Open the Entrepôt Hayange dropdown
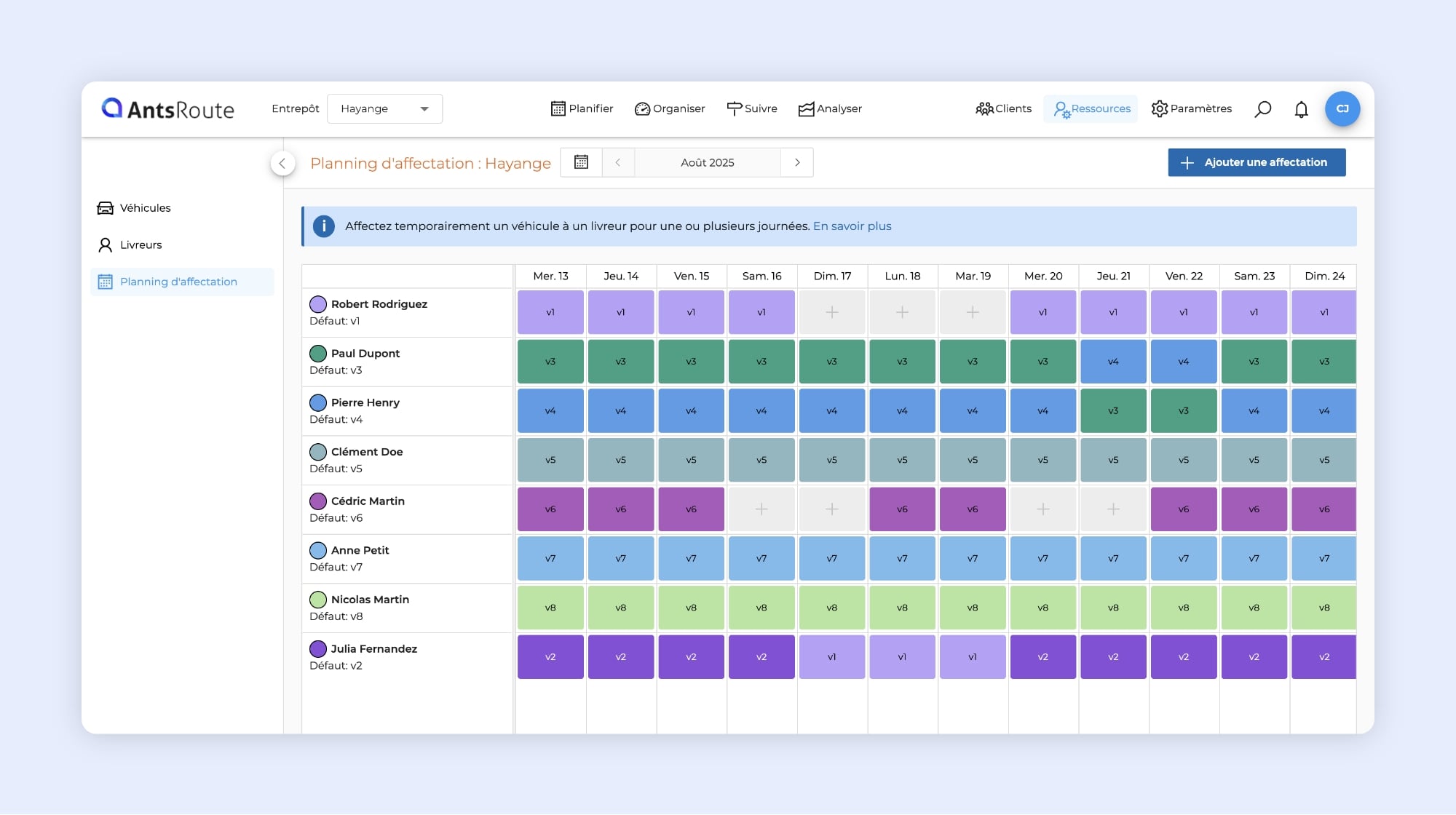Image resolution: width=1456 pixels, height=815 pixels. click(x=384, y=109)
